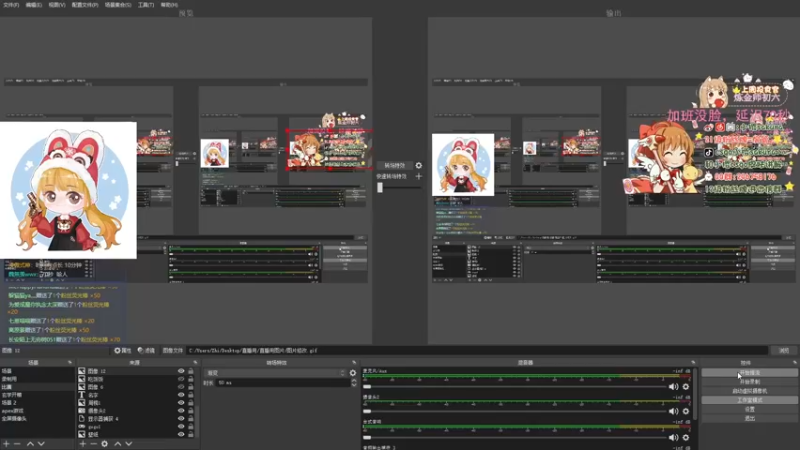Image resolution: width=800 pixels, height=450 pixels.
Task: Click the 启动虚拟摄像机 button
Action: pos(749,391)
